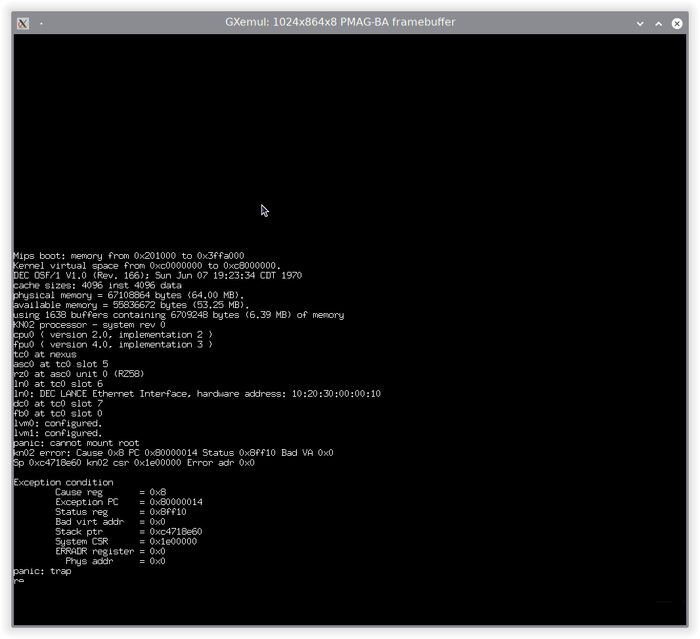Click 'asc0 at tc0 slot 5' line
The width and height of the screenshot is (700, 639).
(61, 364)
